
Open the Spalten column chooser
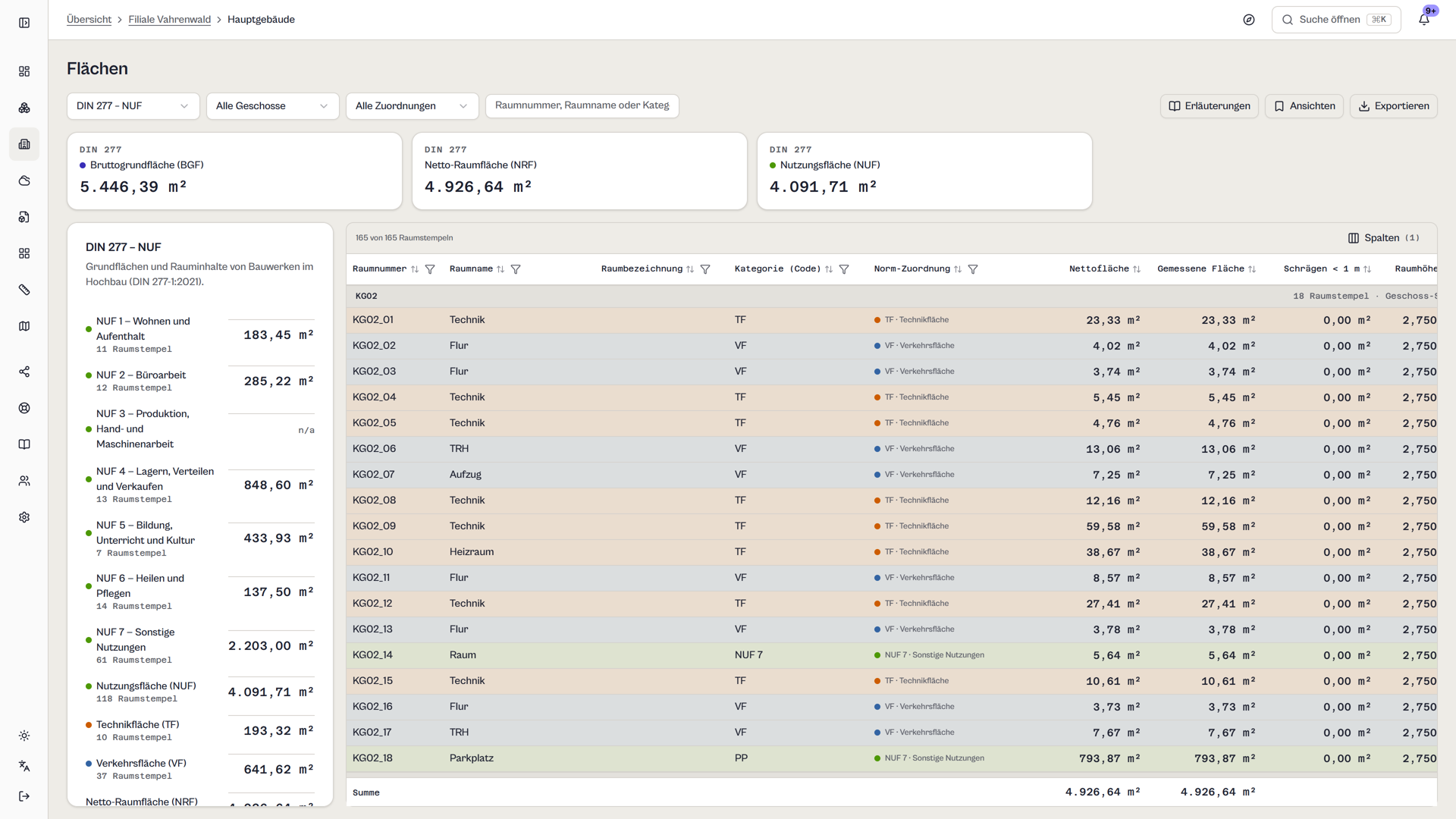(x=1384, y=238)
